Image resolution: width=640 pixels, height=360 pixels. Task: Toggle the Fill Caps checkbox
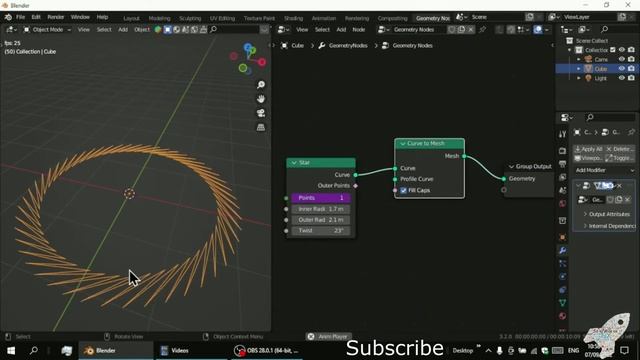click(x=404, y=190)
